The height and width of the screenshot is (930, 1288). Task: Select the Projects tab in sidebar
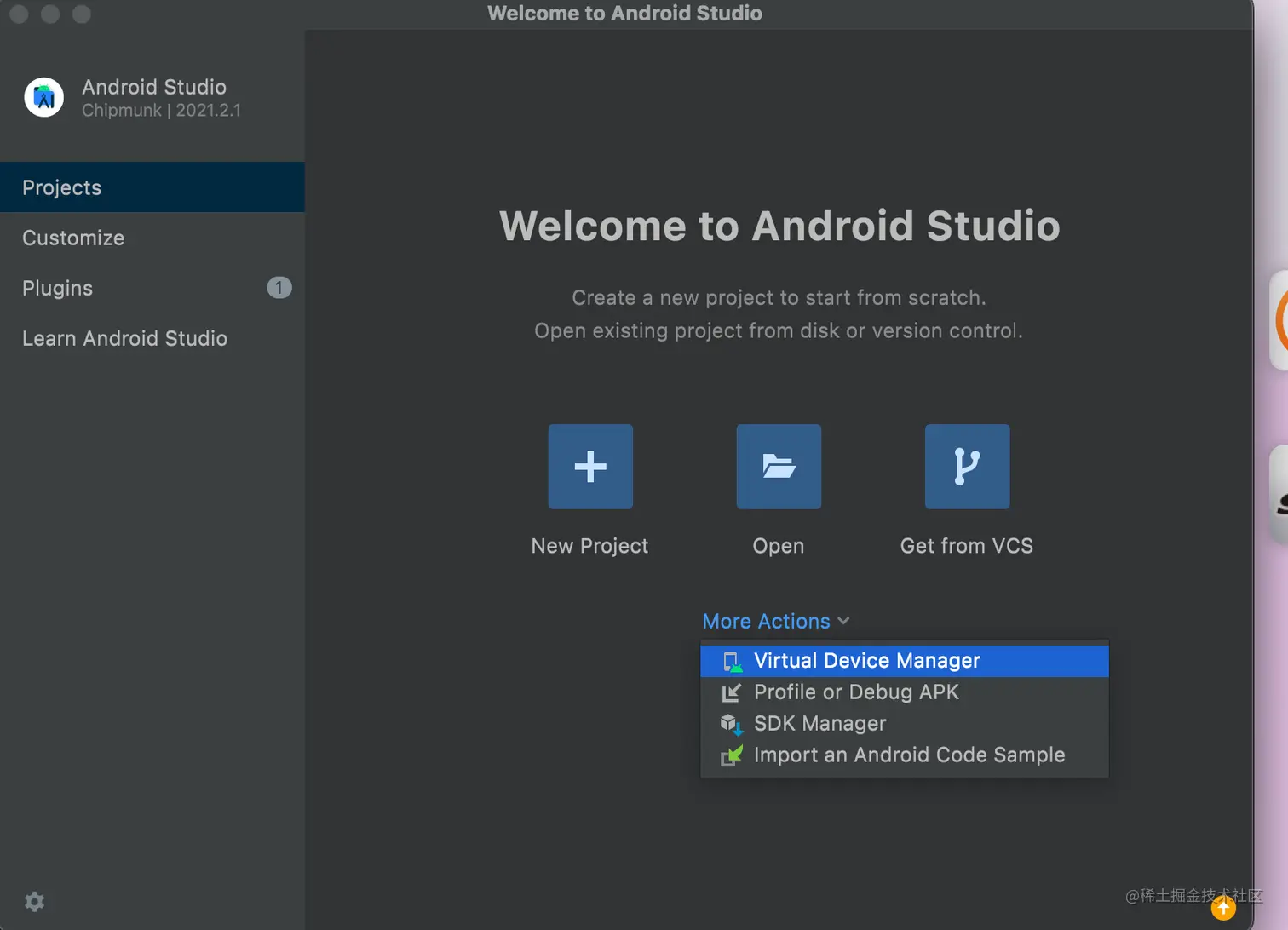152,187
